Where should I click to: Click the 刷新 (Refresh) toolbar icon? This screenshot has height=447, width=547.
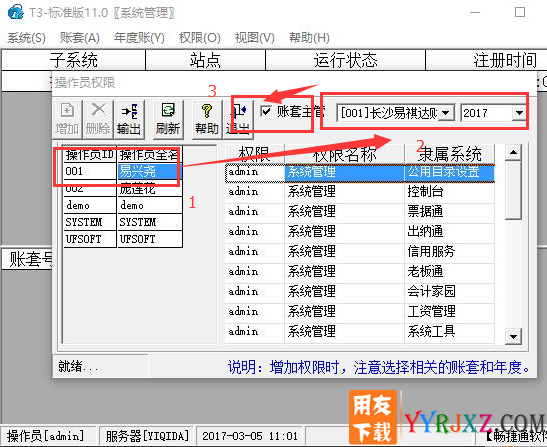point(168,119)
